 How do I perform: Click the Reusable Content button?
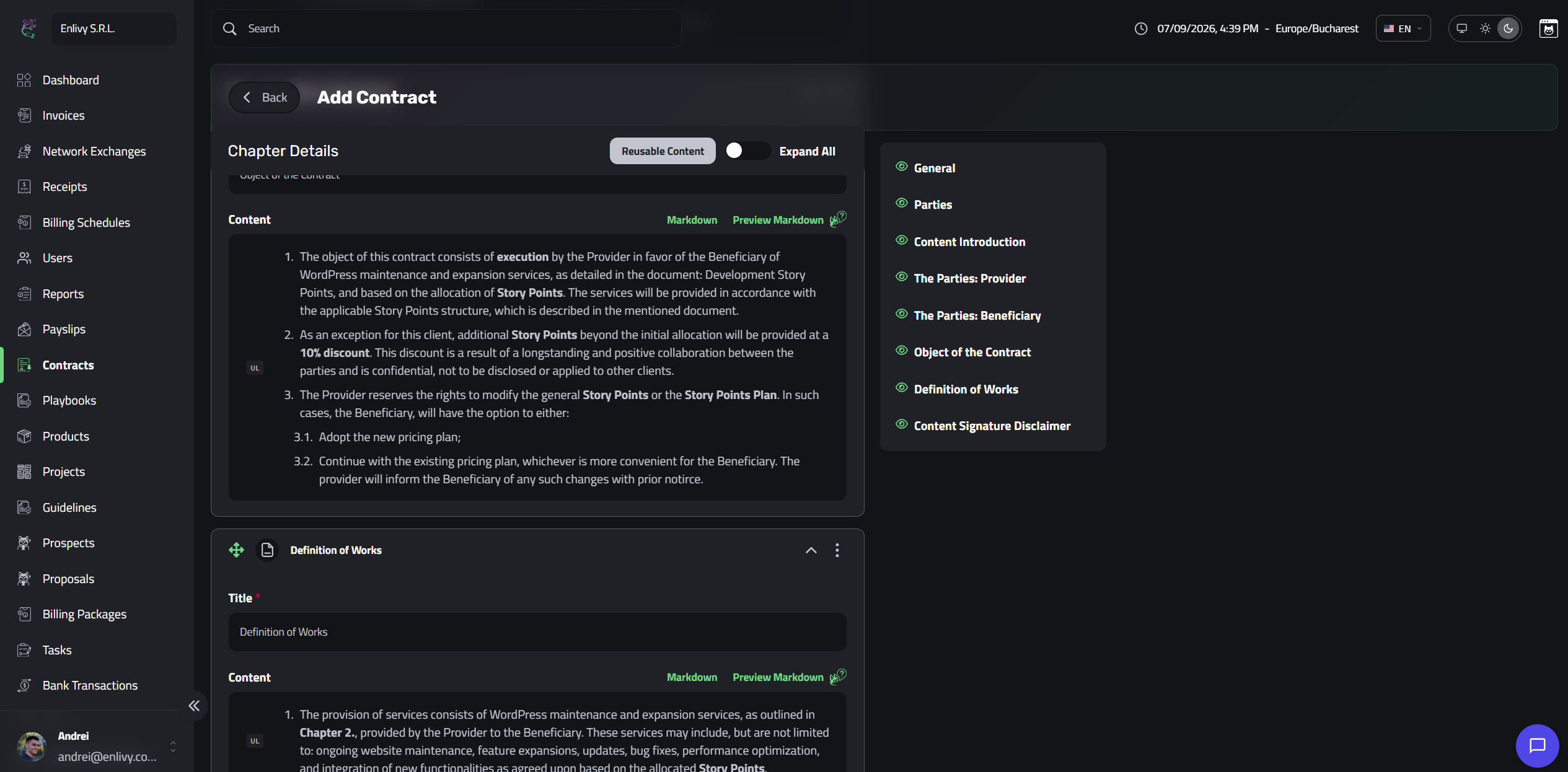tap(663, 151)
